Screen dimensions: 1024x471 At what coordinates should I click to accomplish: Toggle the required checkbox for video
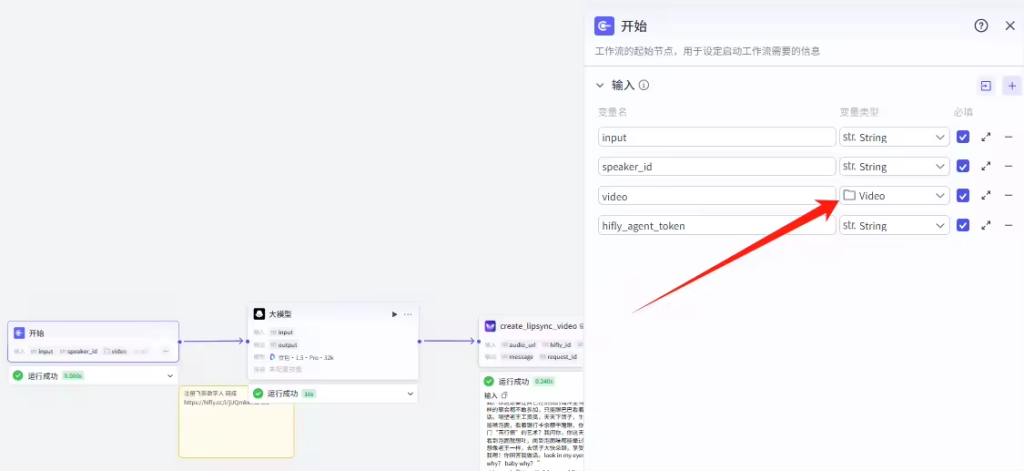tap(963, 196)
